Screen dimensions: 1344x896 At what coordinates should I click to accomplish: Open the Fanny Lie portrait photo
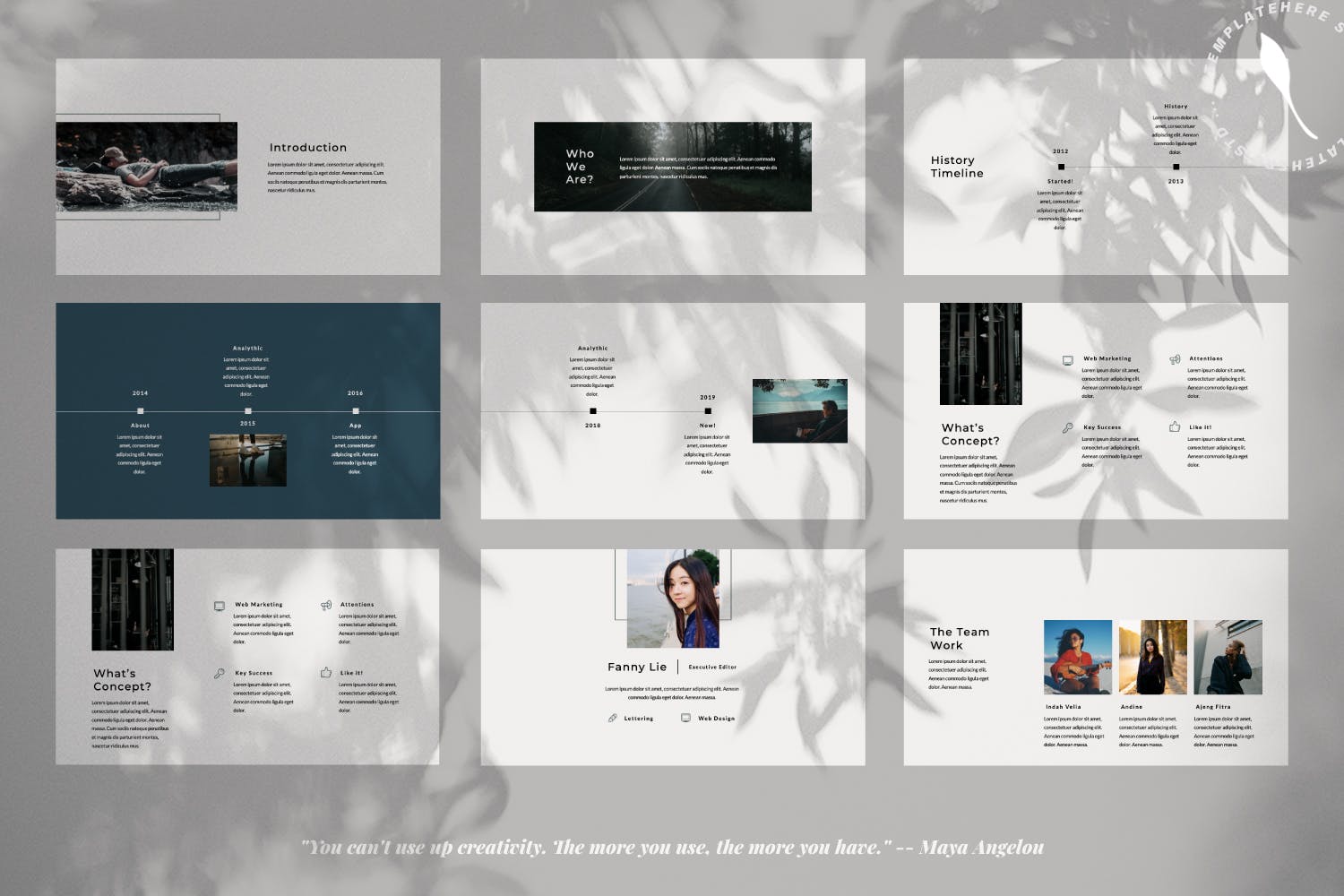[x=673, y=599]
